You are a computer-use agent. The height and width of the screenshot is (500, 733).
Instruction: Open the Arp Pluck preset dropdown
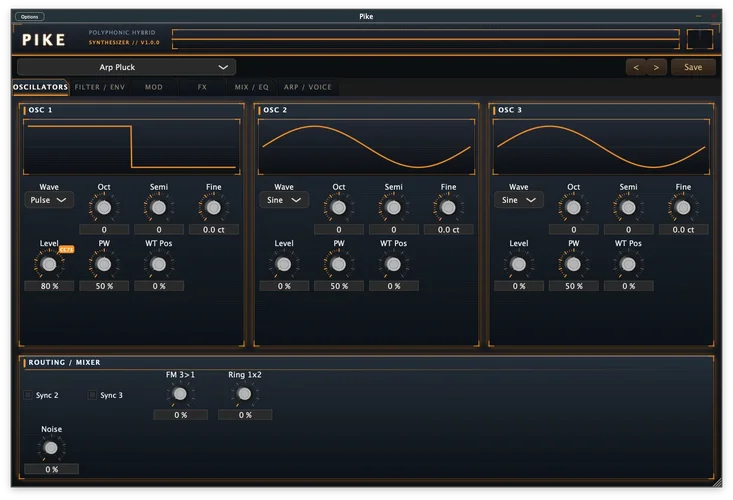coord(126,67)
